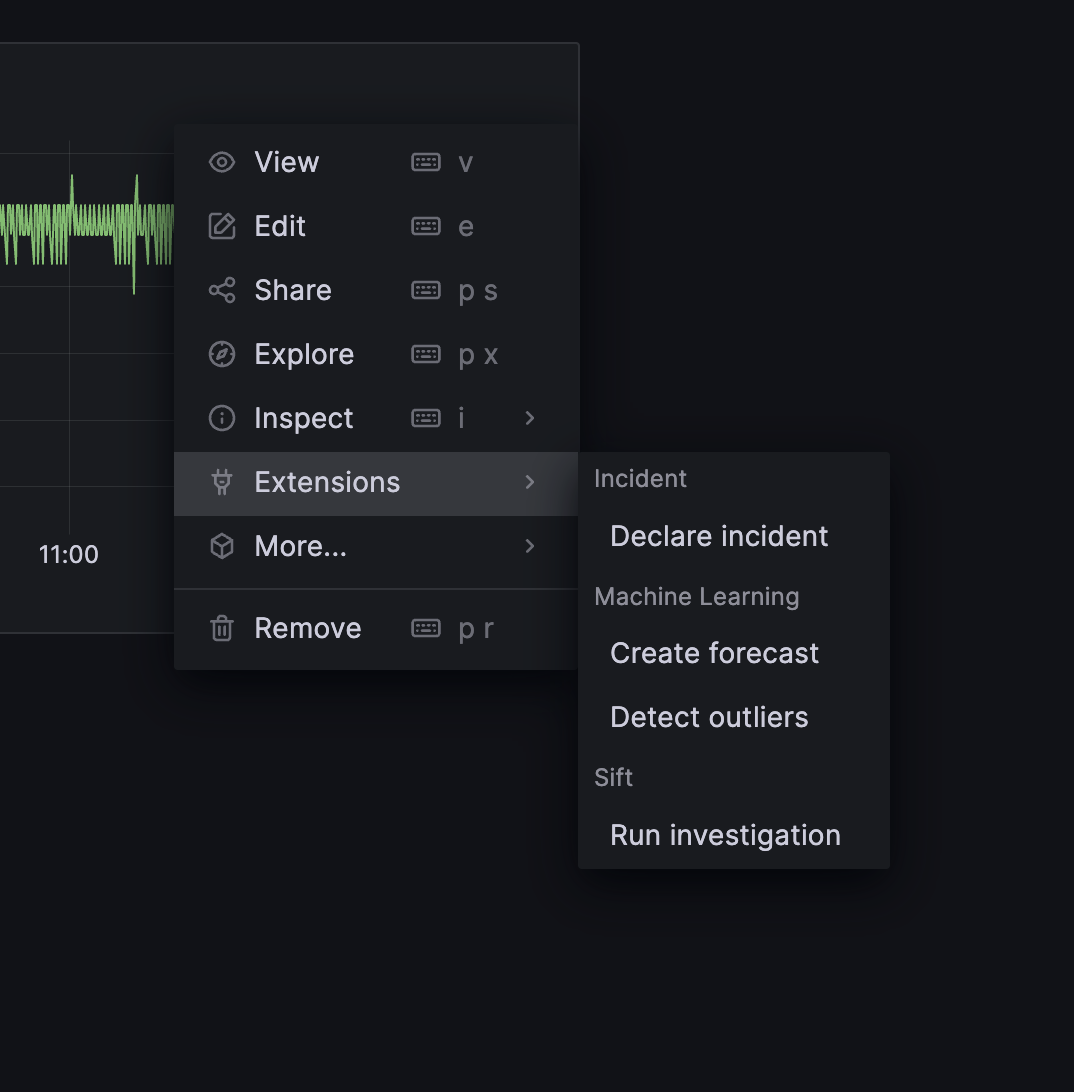Screen dimensions: 1074x1092
Task: Click Run investigation under Sift
Action: point(725,835)
